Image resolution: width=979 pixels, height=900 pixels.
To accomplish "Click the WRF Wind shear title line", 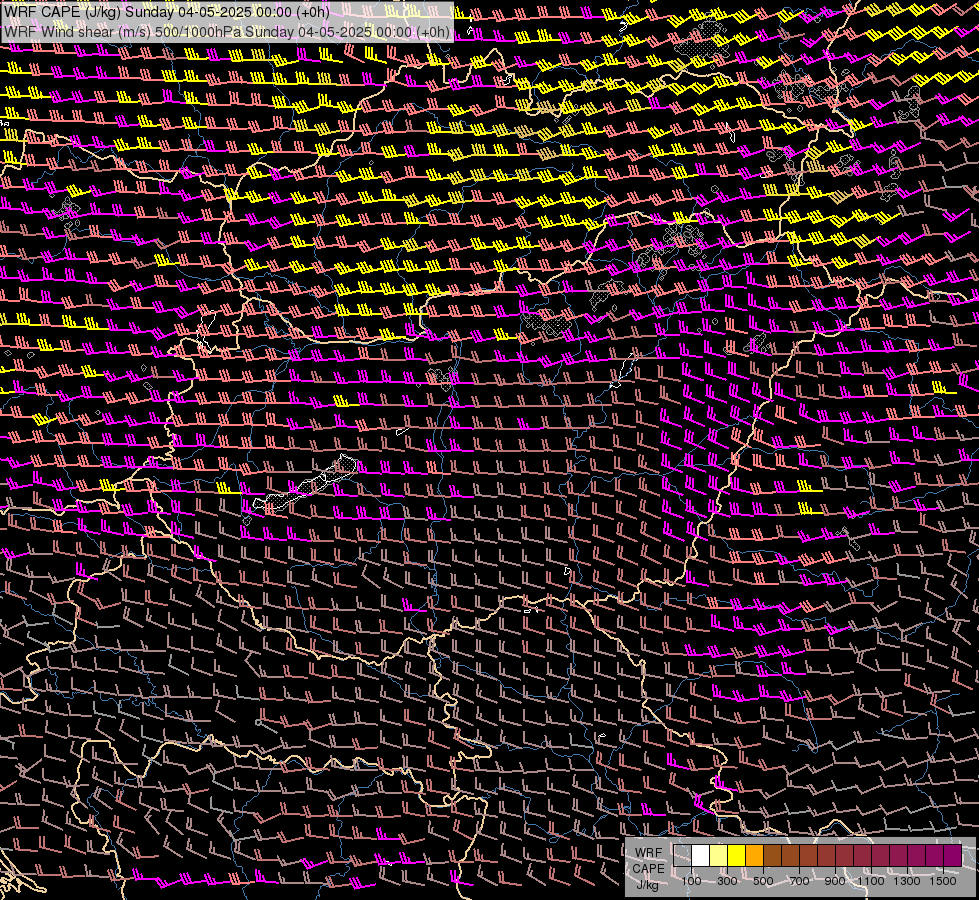I will (227, 32).
